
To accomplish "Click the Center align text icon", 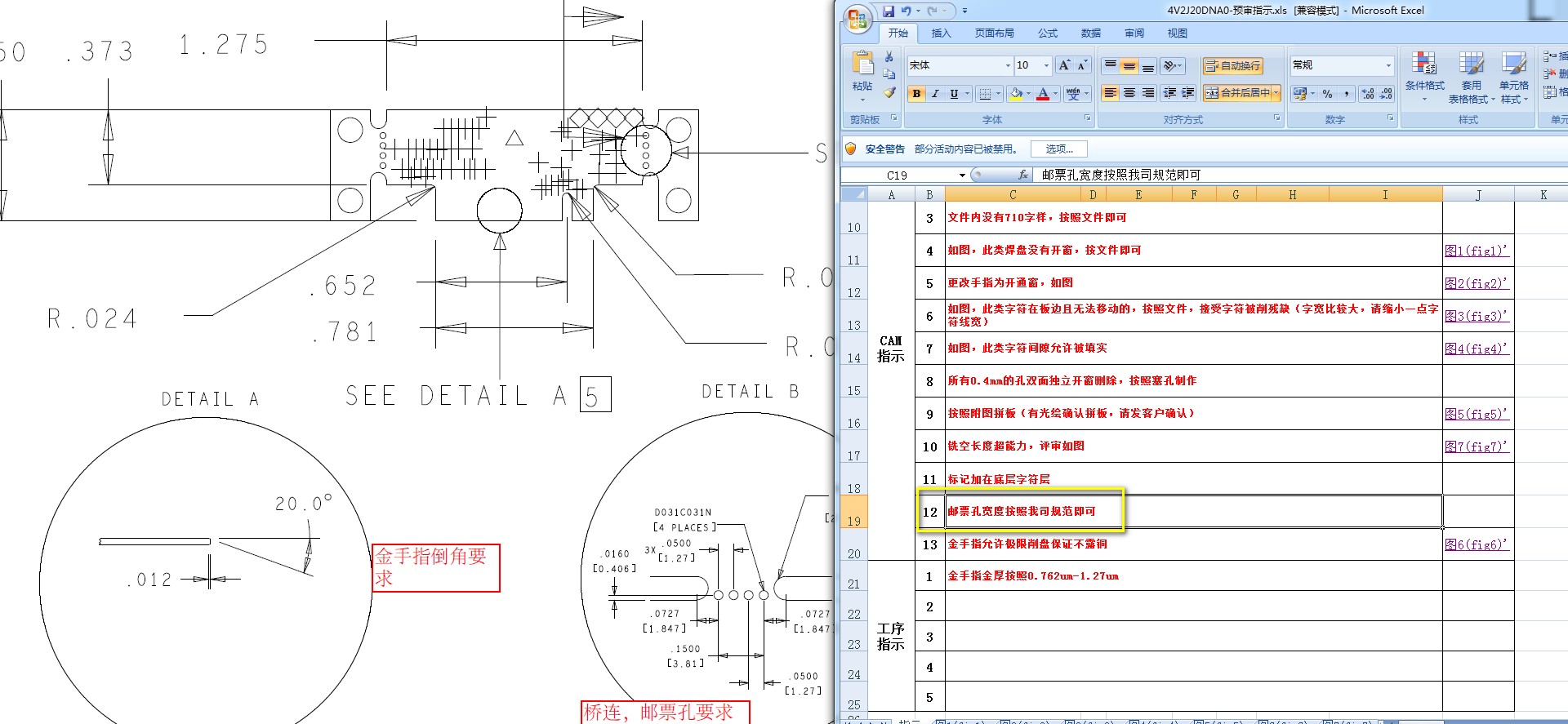I will coord(1129,93).
